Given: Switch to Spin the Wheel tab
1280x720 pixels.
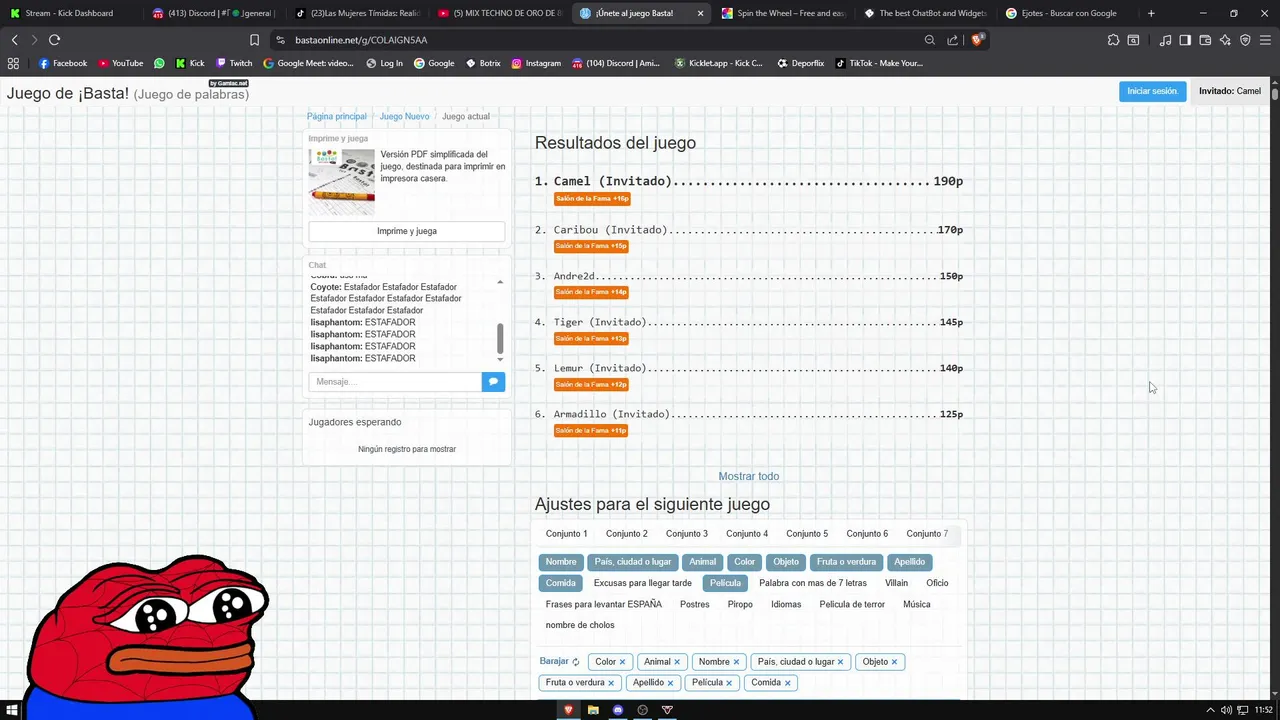Looking at the screenshot, I should click(783, 13).
